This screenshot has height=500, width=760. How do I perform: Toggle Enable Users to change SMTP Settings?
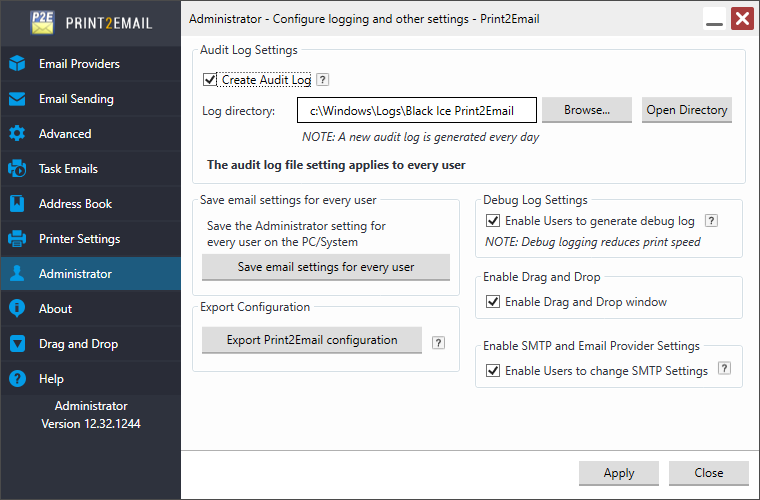click(493, 371)
